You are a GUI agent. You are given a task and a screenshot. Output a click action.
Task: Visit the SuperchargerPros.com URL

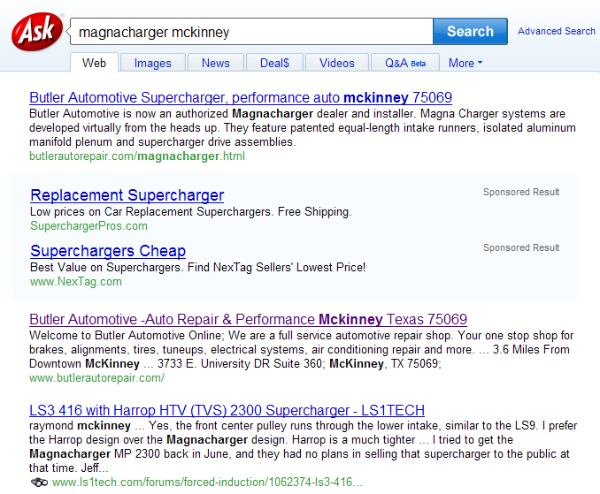coord(89,226)
